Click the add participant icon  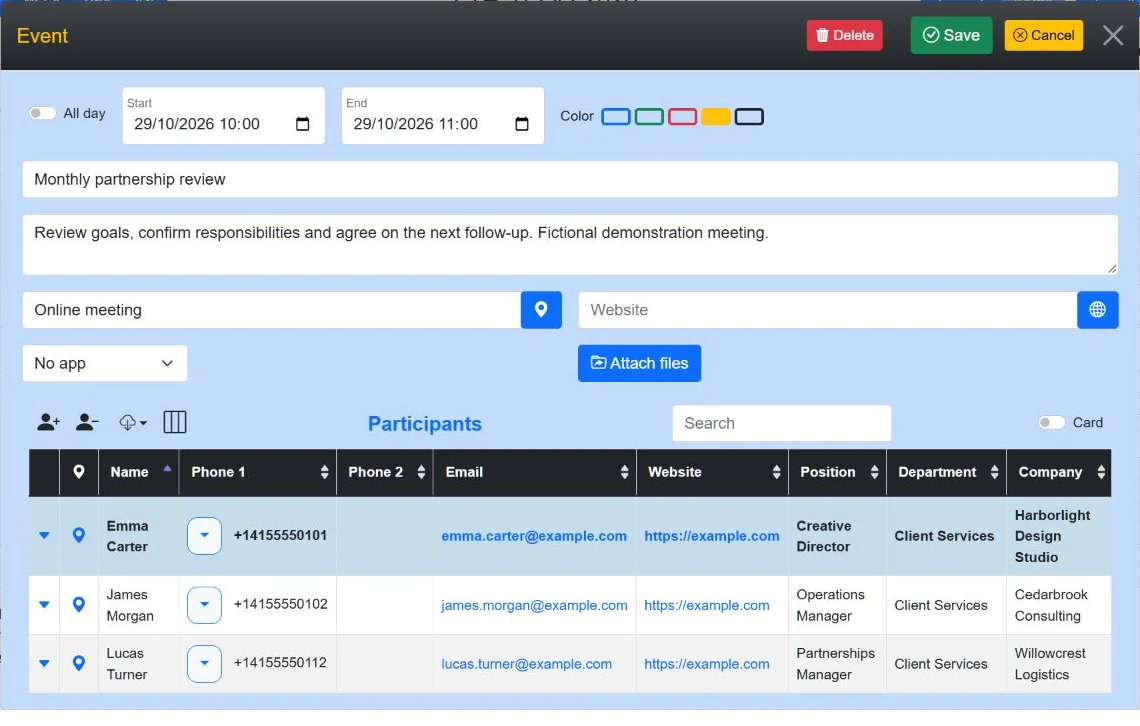48,422
